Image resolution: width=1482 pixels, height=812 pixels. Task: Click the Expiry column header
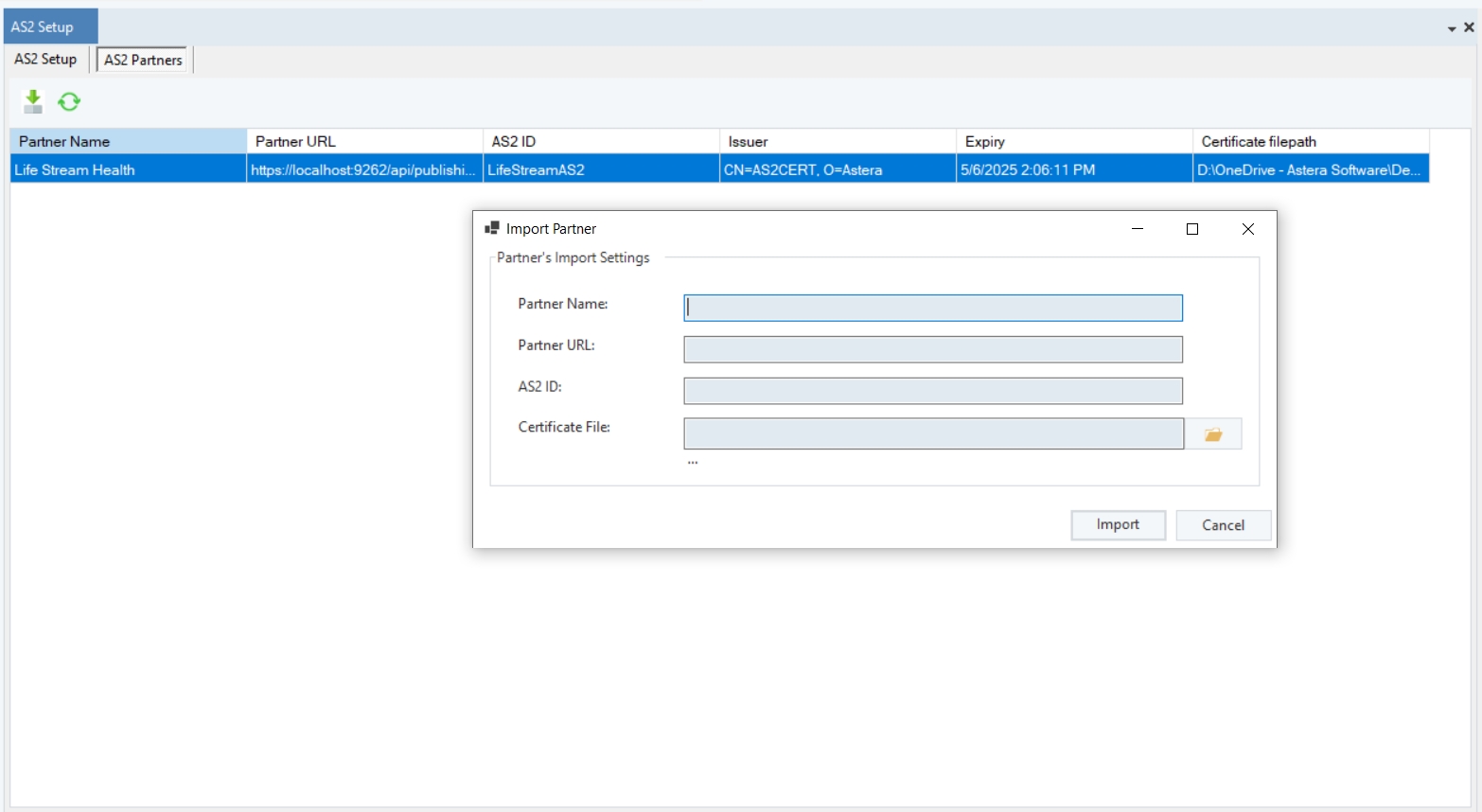tap(1073, 141)
